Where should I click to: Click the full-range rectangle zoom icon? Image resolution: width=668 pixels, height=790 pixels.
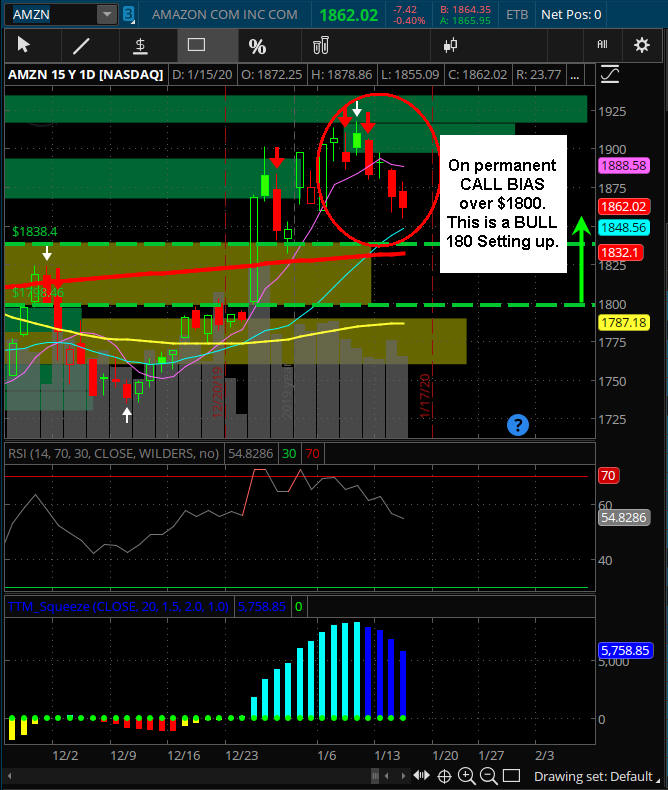click(511, 775)
